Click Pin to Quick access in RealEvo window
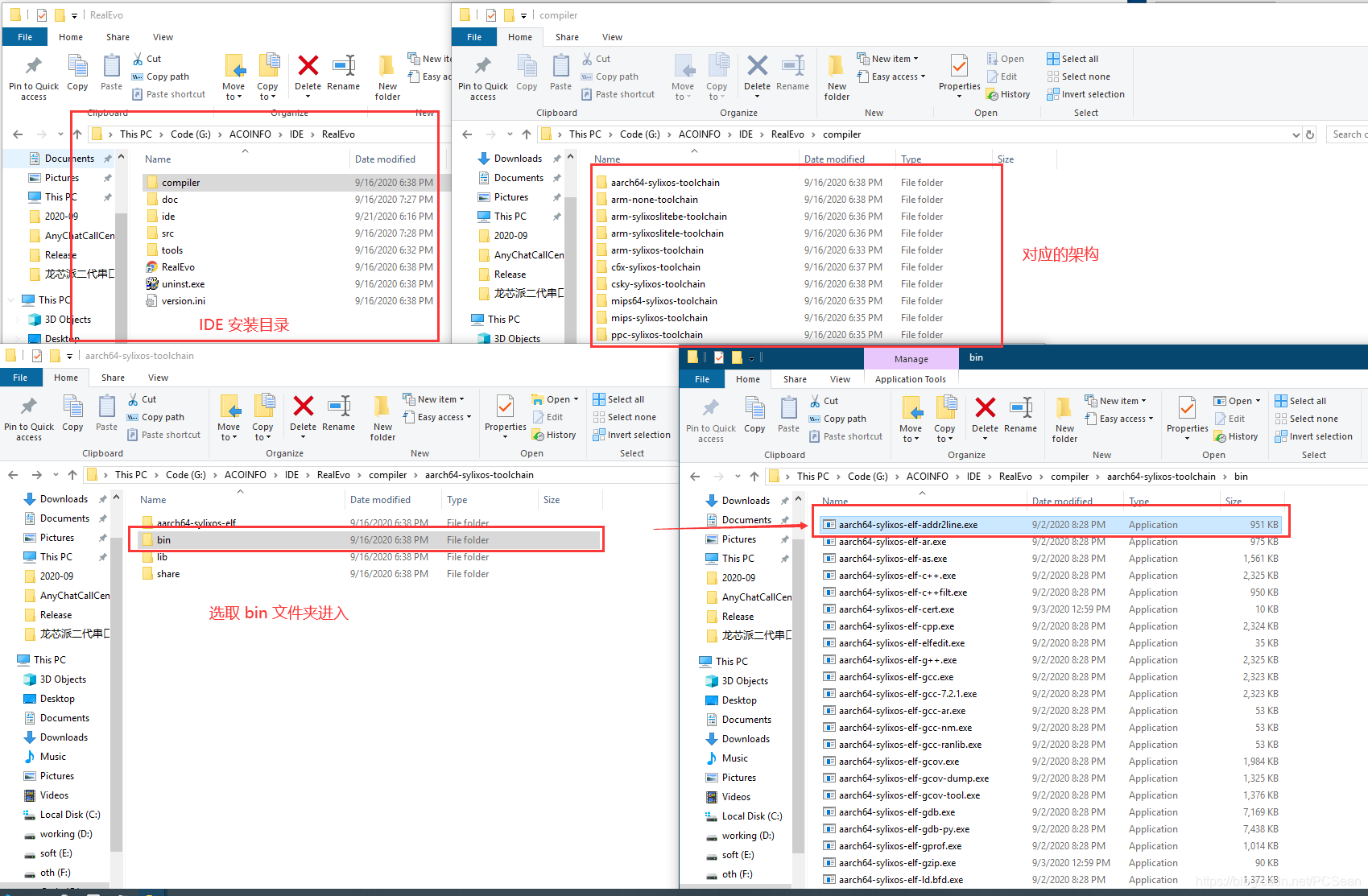This screenshot has height=896, width=1368. point(34,78)
